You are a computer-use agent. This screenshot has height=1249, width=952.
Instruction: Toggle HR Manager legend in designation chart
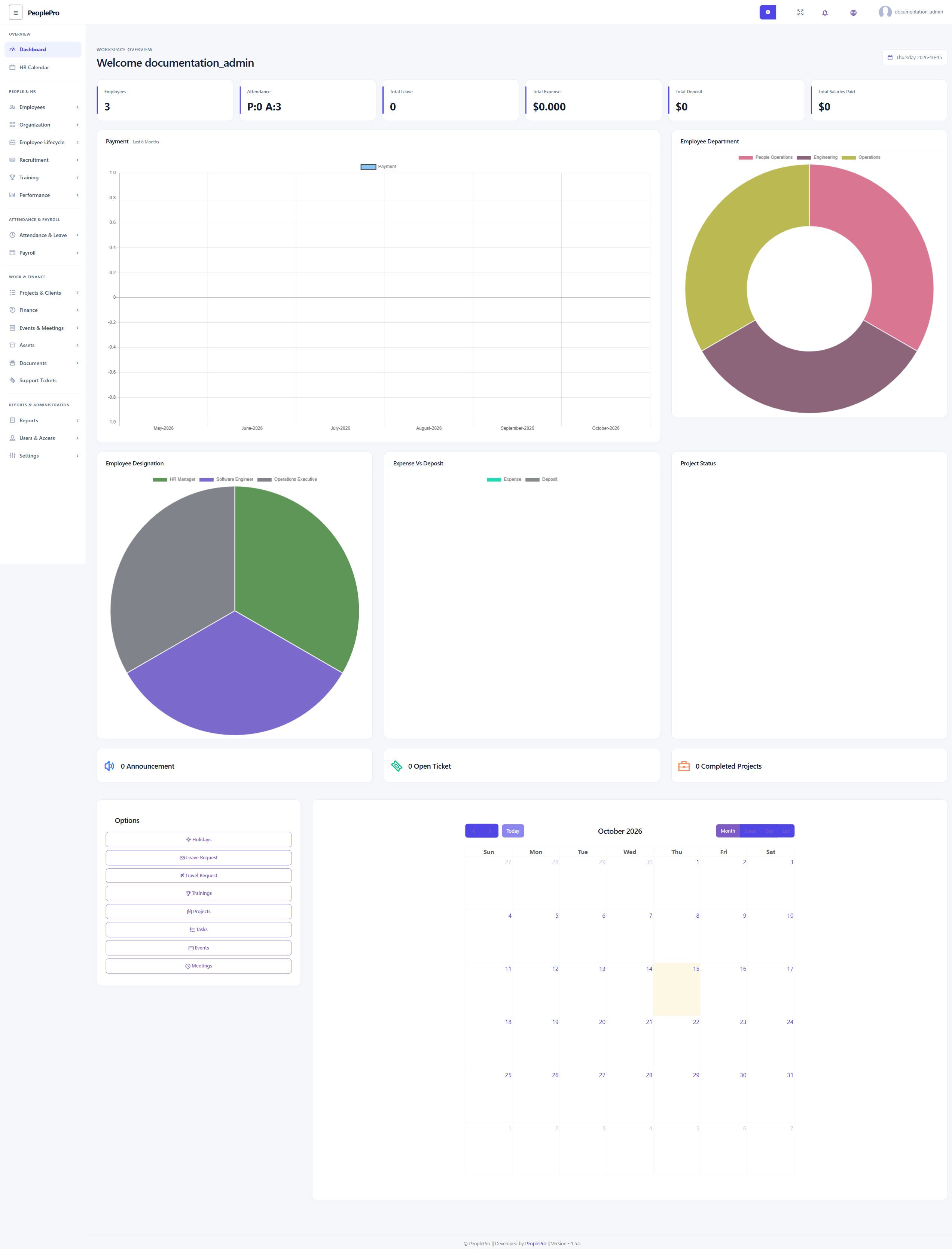pos(174,480)
